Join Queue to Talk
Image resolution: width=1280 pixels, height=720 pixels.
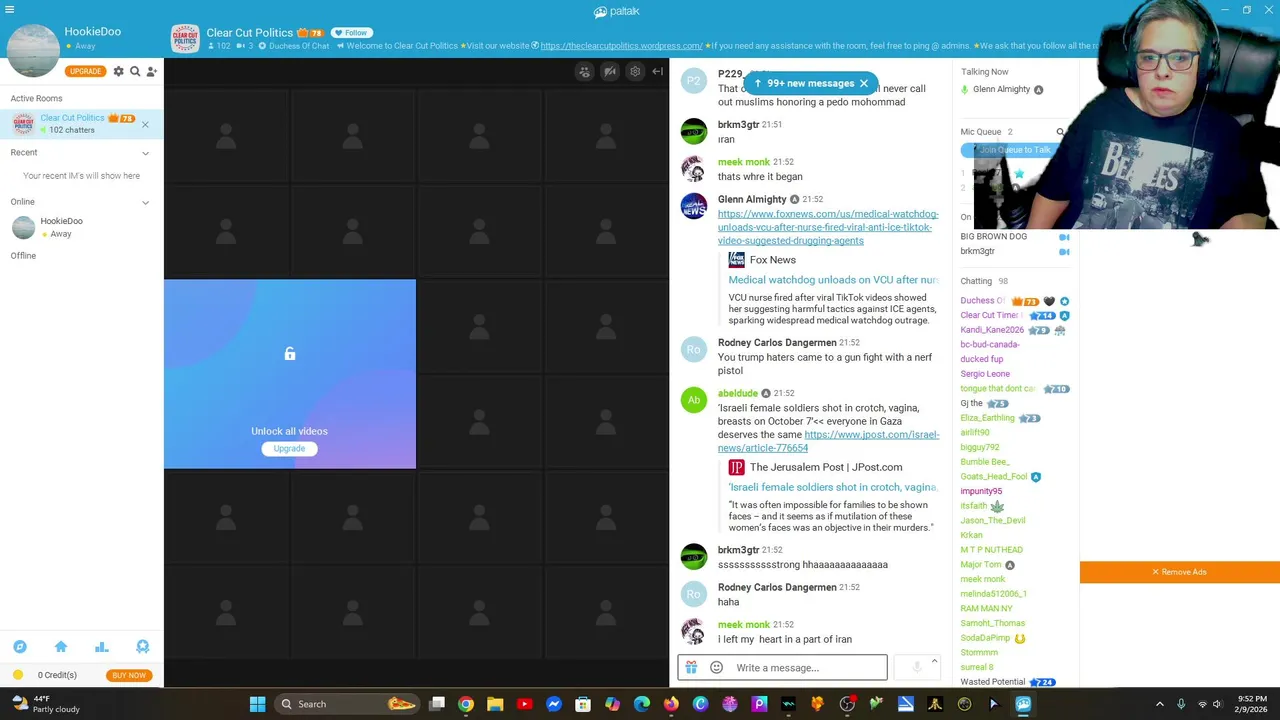click(x=1015, y=150)
